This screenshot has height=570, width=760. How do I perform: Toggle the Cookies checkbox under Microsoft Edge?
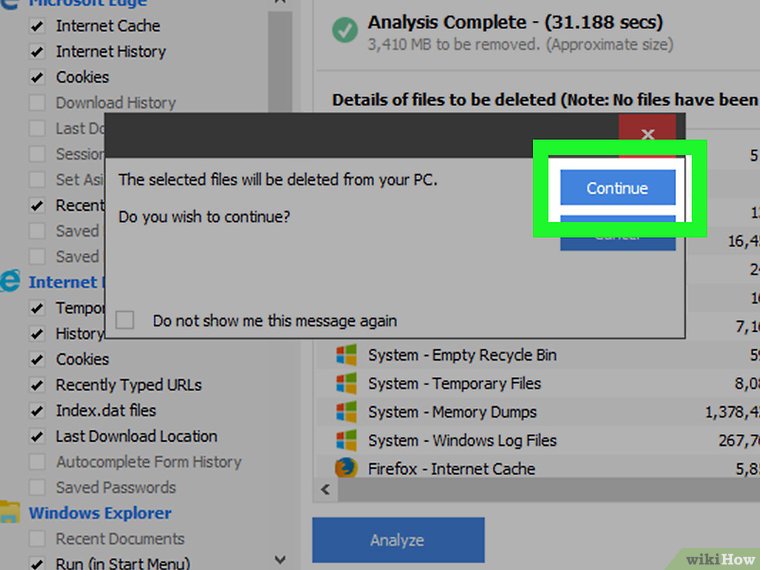coord(37,77)
